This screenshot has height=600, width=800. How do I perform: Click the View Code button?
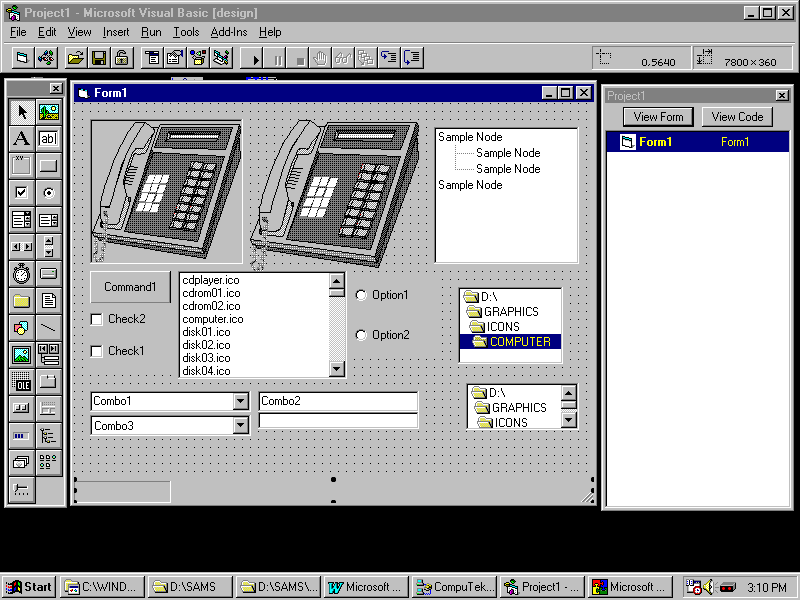737,117
